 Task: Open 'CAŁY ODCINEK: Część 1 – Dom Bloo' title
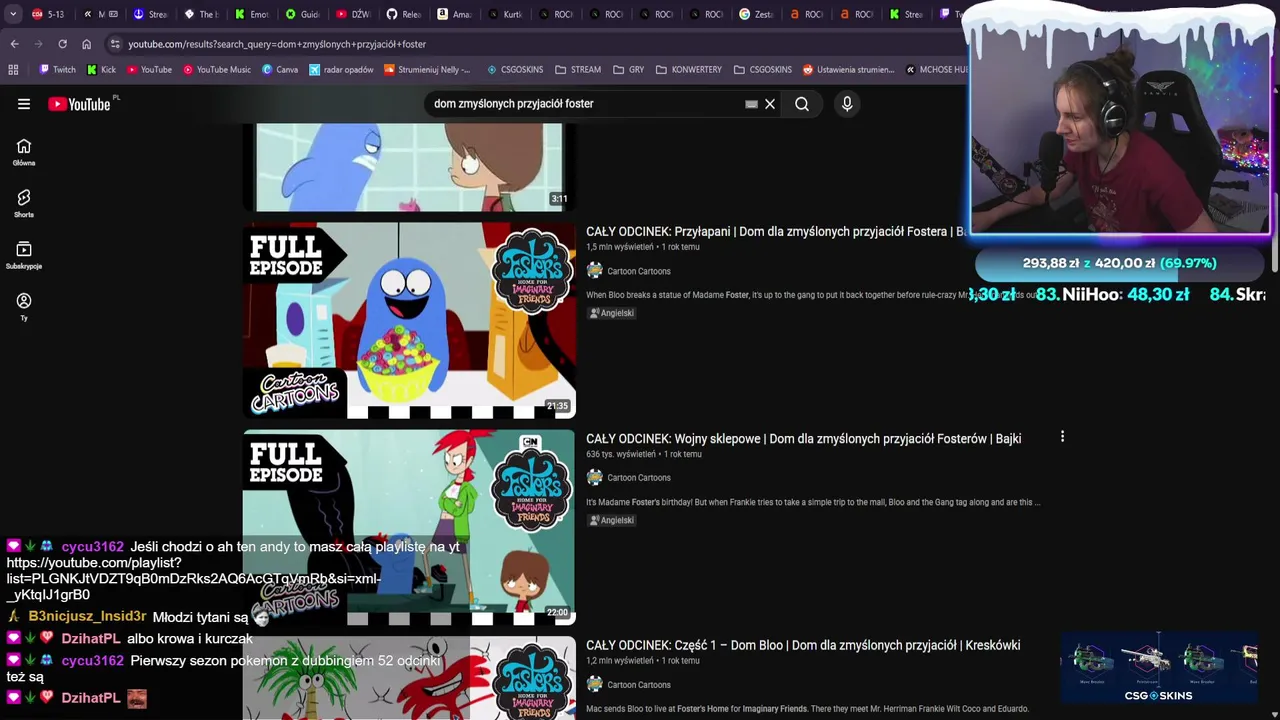803,645
